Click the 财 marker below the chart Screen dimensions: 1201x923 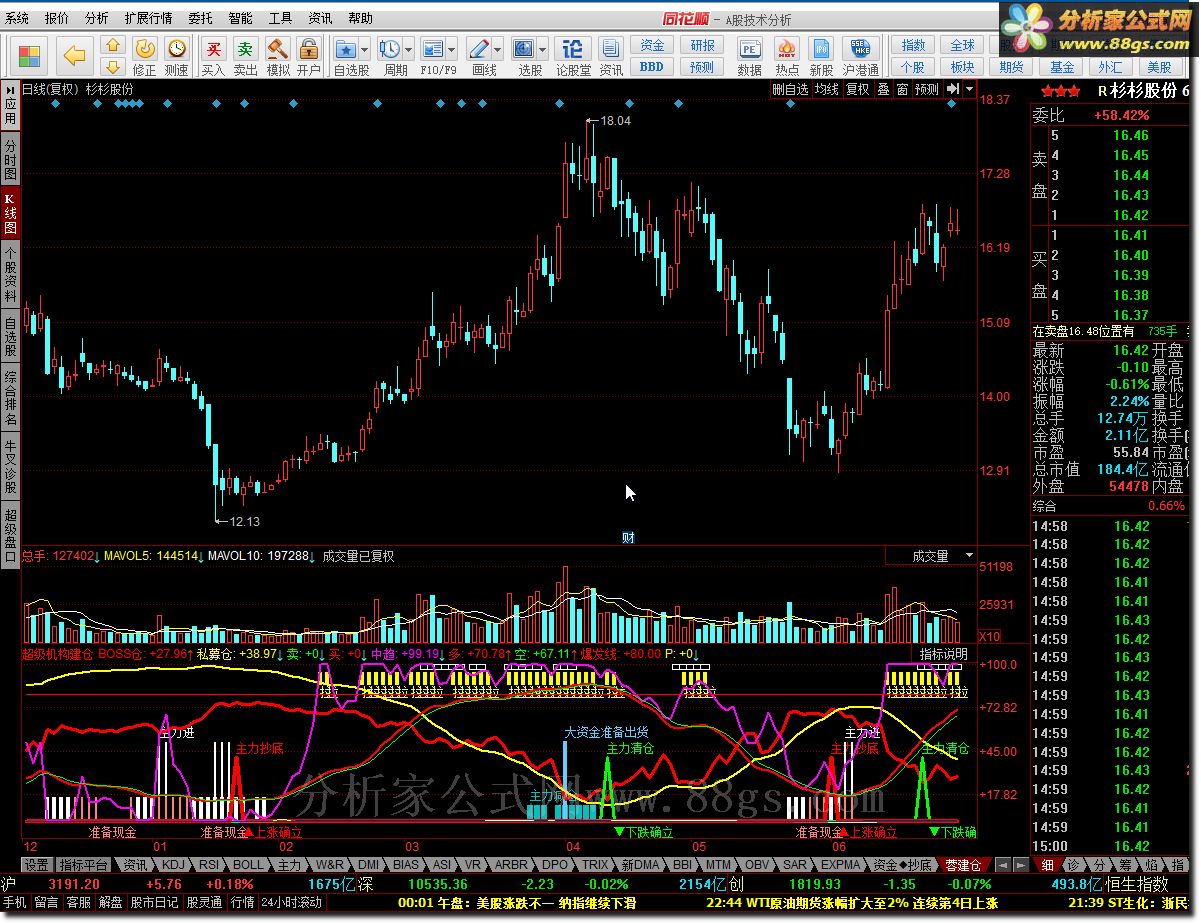pos(628,537)
